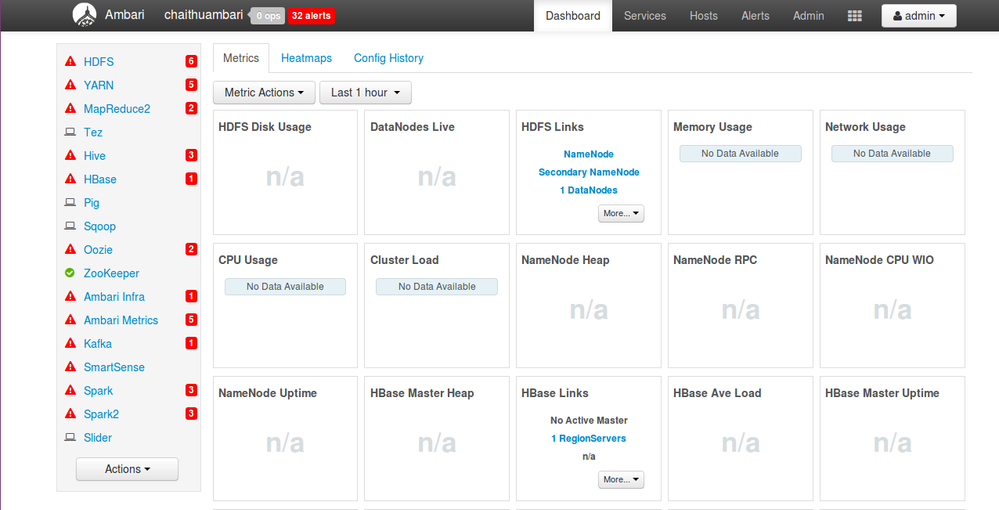Click Hive alert count badge 3
Viewport: 999px width, 510px height.
191,156
